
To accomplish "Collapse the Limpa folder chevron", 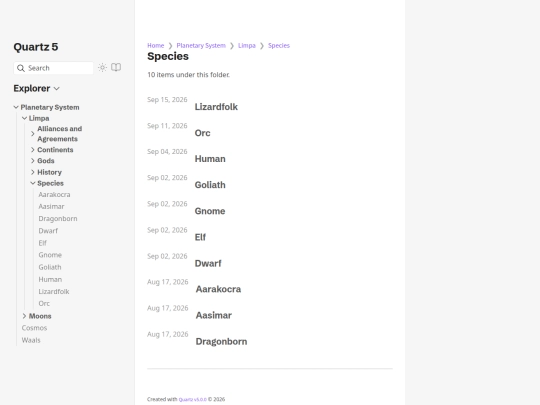I will [24, 118].
